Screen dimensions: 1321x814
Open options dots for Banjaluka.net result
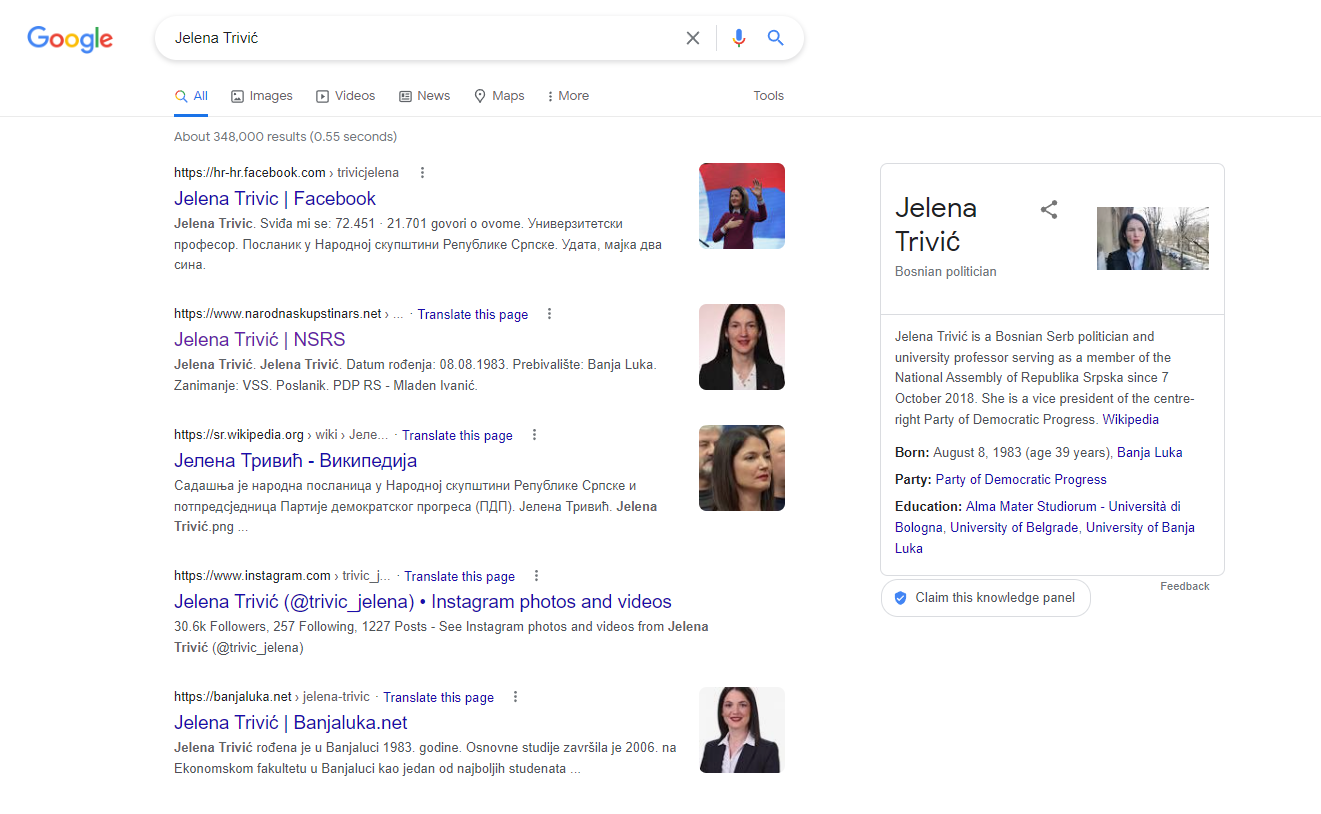coord(515,697)
